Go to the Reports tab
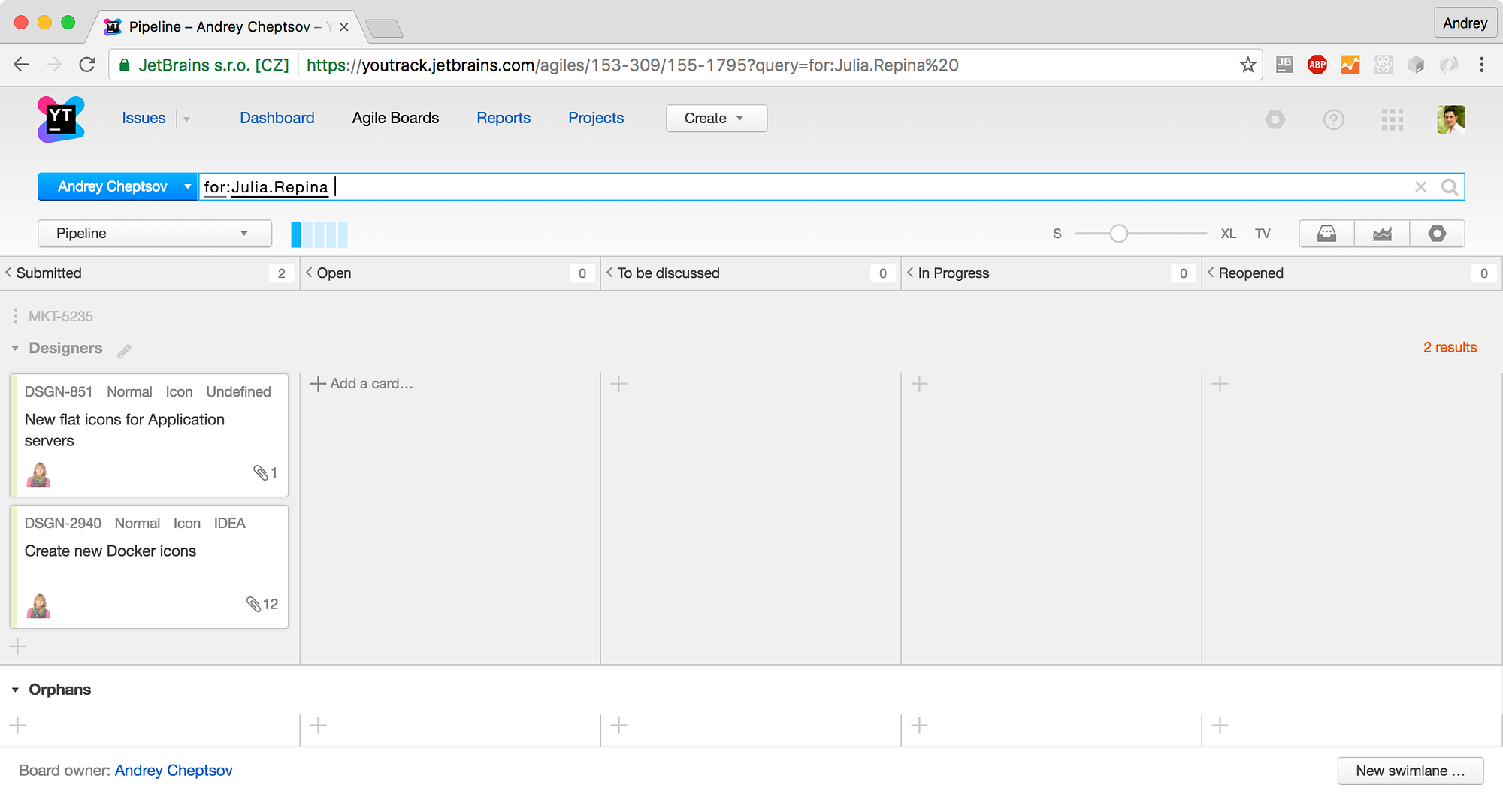Screen dimensions: 1503x812 coord(503,118)
